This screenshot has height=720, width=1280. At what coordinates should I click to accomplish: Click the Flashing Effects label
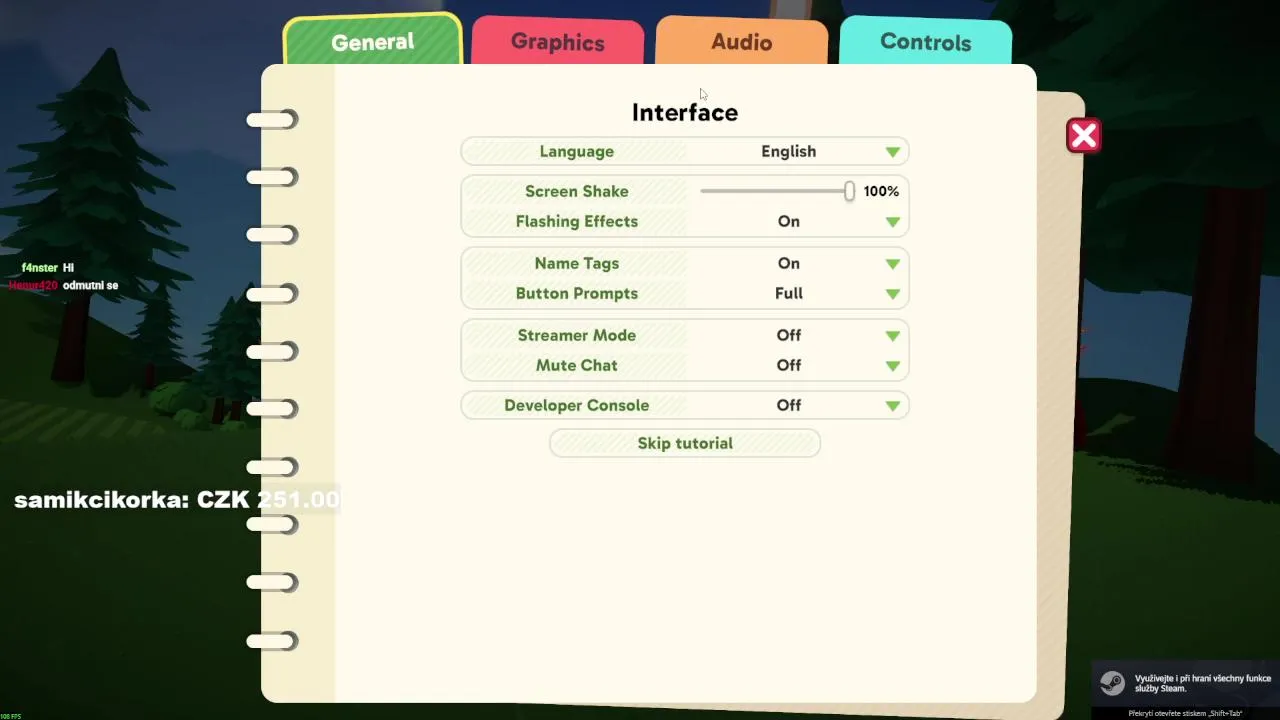[x=576, y=221]
